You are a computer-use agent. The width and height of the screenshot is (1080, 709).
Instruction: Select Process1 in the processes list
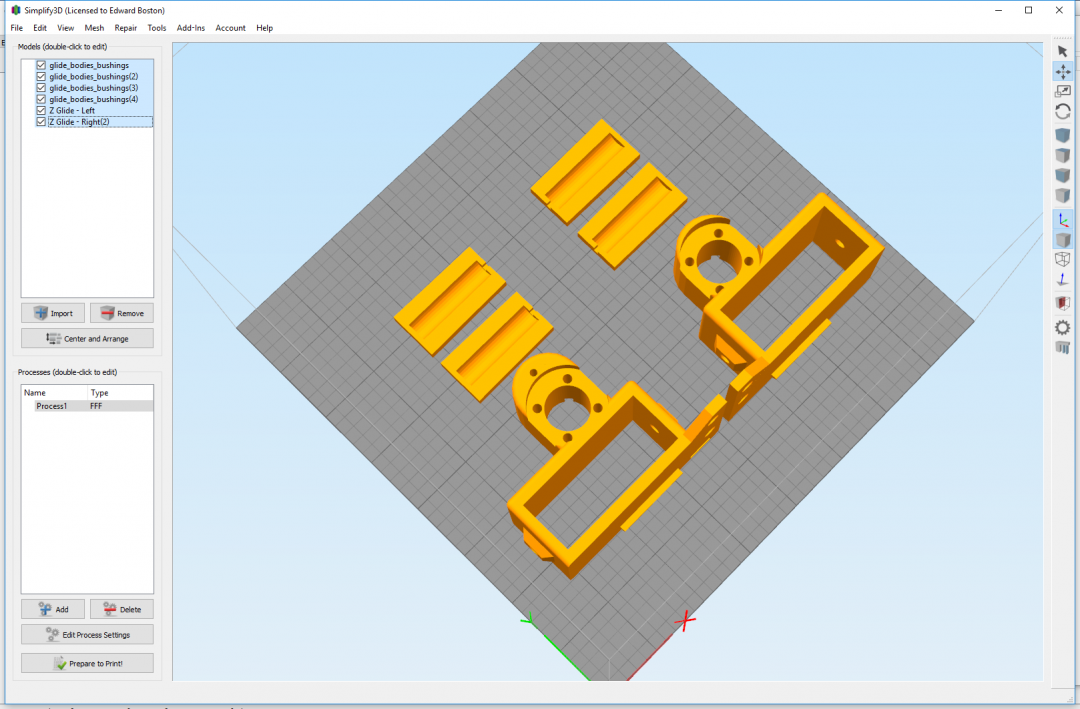coord(52,407)
